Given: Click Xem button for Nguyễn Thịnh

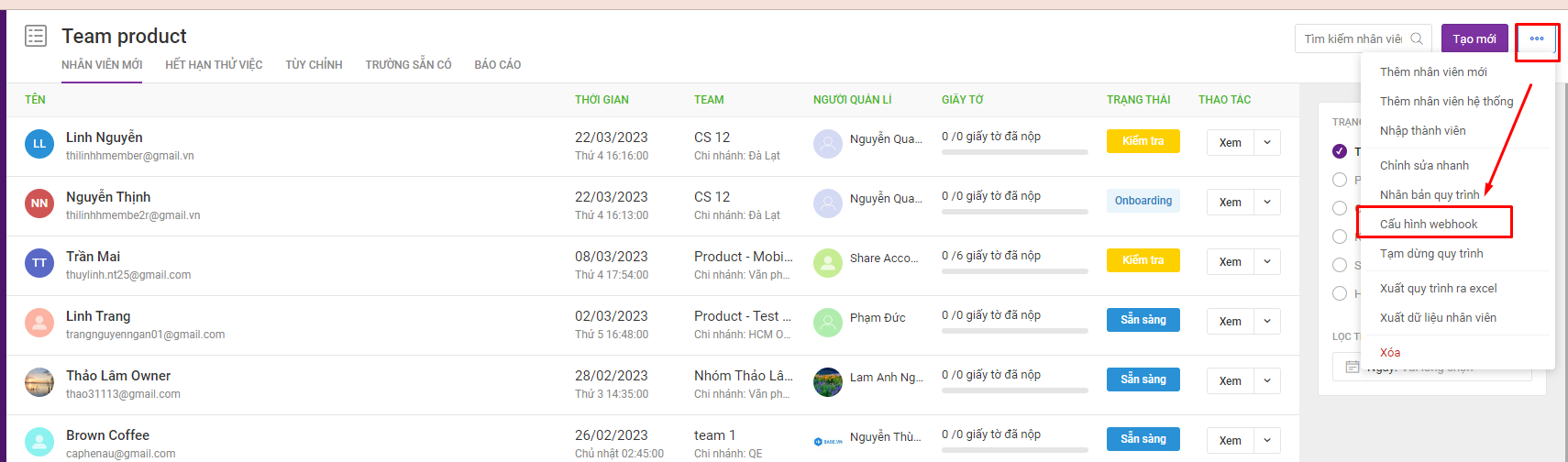Looking at the screenshot, I should (x=1231, y=203).
